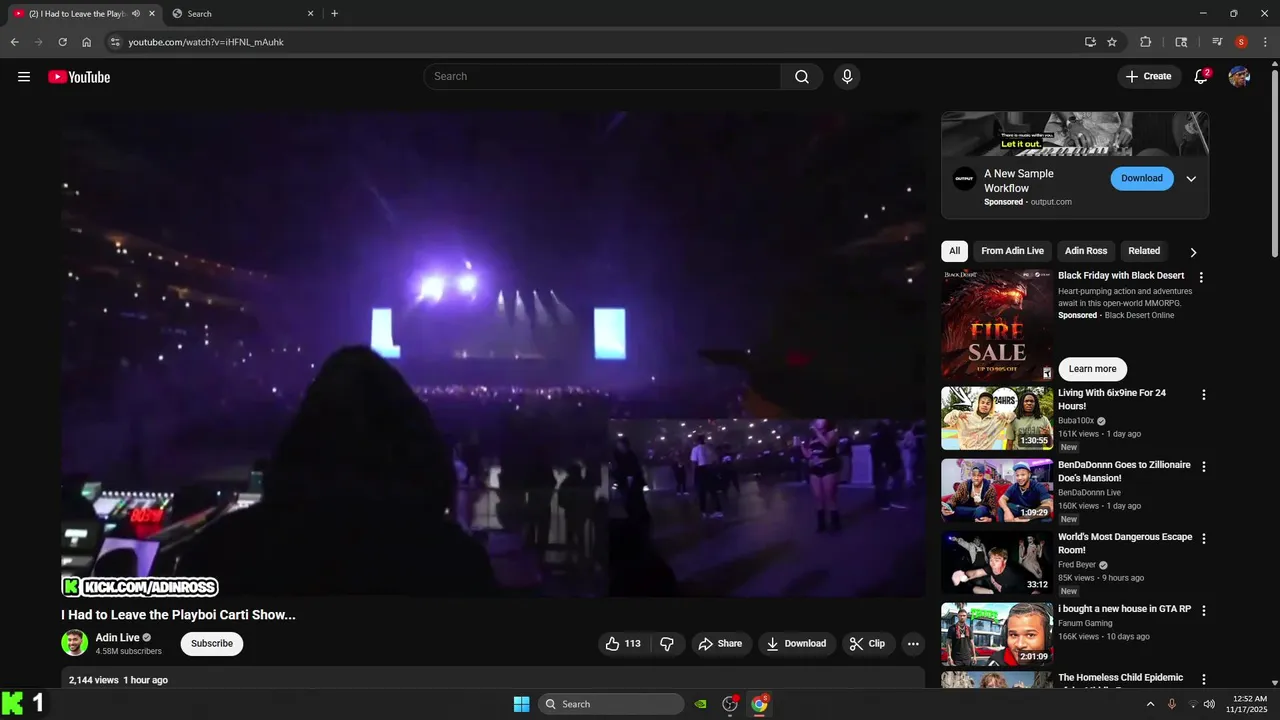Open the YouTube hamburger guide menu
Viewport: 1280px width, 720px height.
pyautogui.click(x=24, y=77)
